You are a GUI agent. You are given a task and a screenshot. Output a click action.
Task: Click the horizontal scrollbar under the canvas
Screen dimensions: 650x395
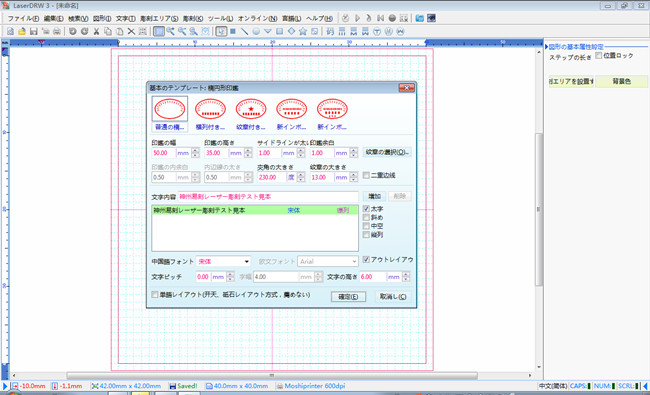272,376
